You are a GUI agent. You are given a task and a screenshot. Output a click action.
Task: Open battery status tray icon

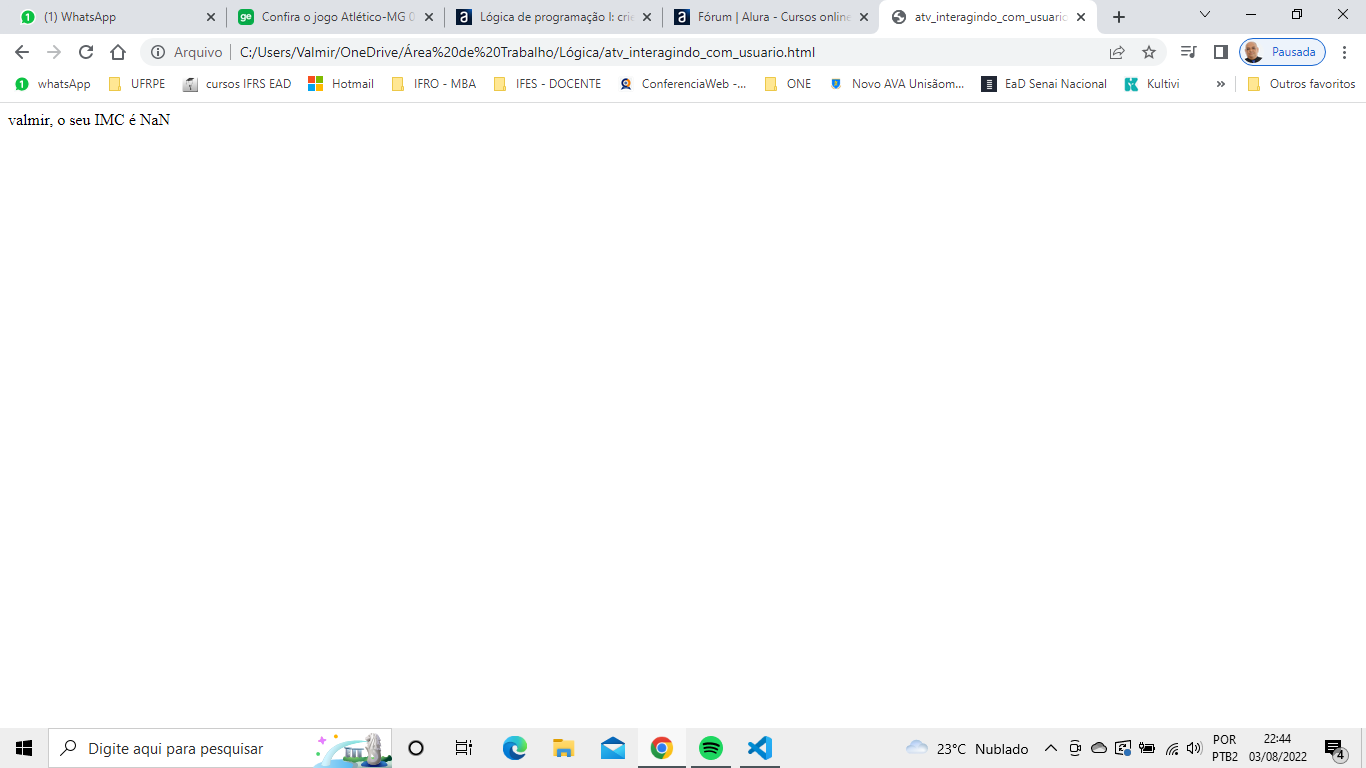(1147, 748)
